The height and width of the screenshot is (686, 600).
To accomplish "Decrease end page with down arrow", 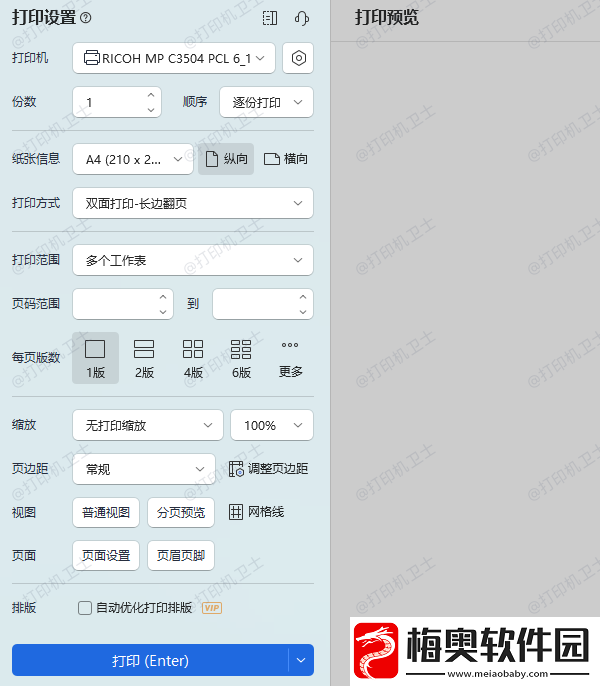I will point(303,312).
